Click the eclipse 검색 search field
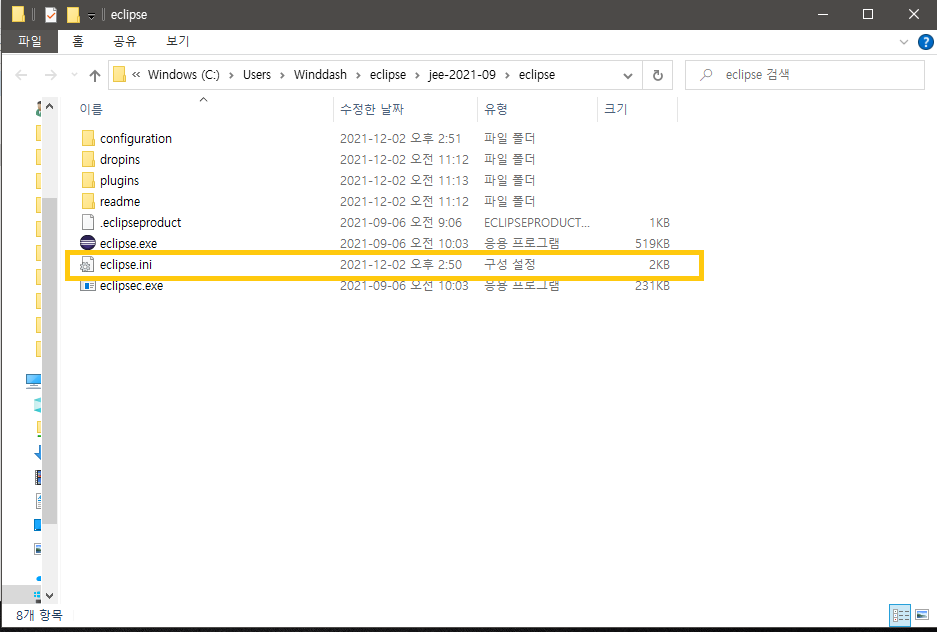Image resolution: width=937 pixels, height=632 pixels. point(804,75)
